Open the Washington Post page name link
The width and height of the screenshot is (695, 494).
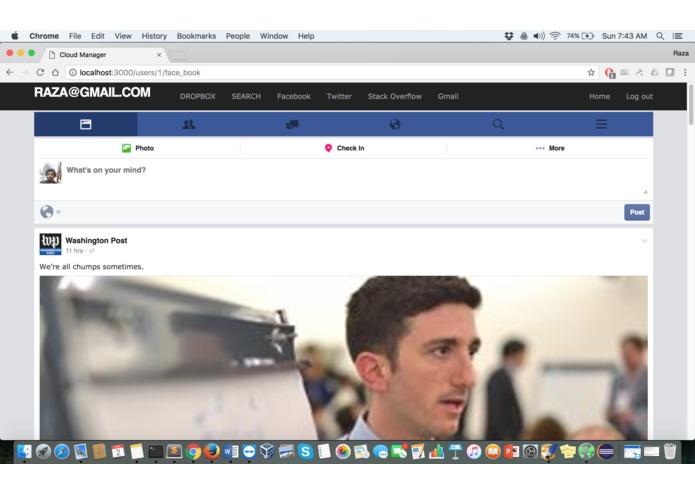pyautogui.click(x=96, y=241)
